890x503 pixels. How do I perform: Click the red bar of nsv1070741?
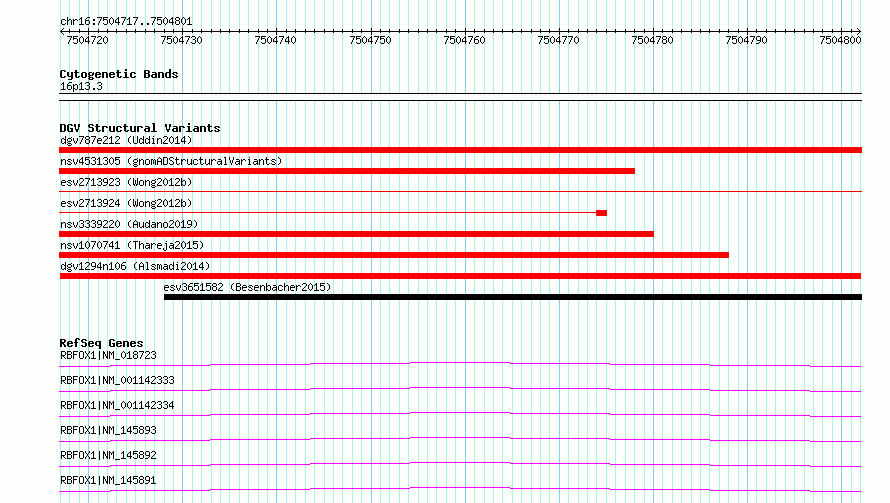coord(394,255)
